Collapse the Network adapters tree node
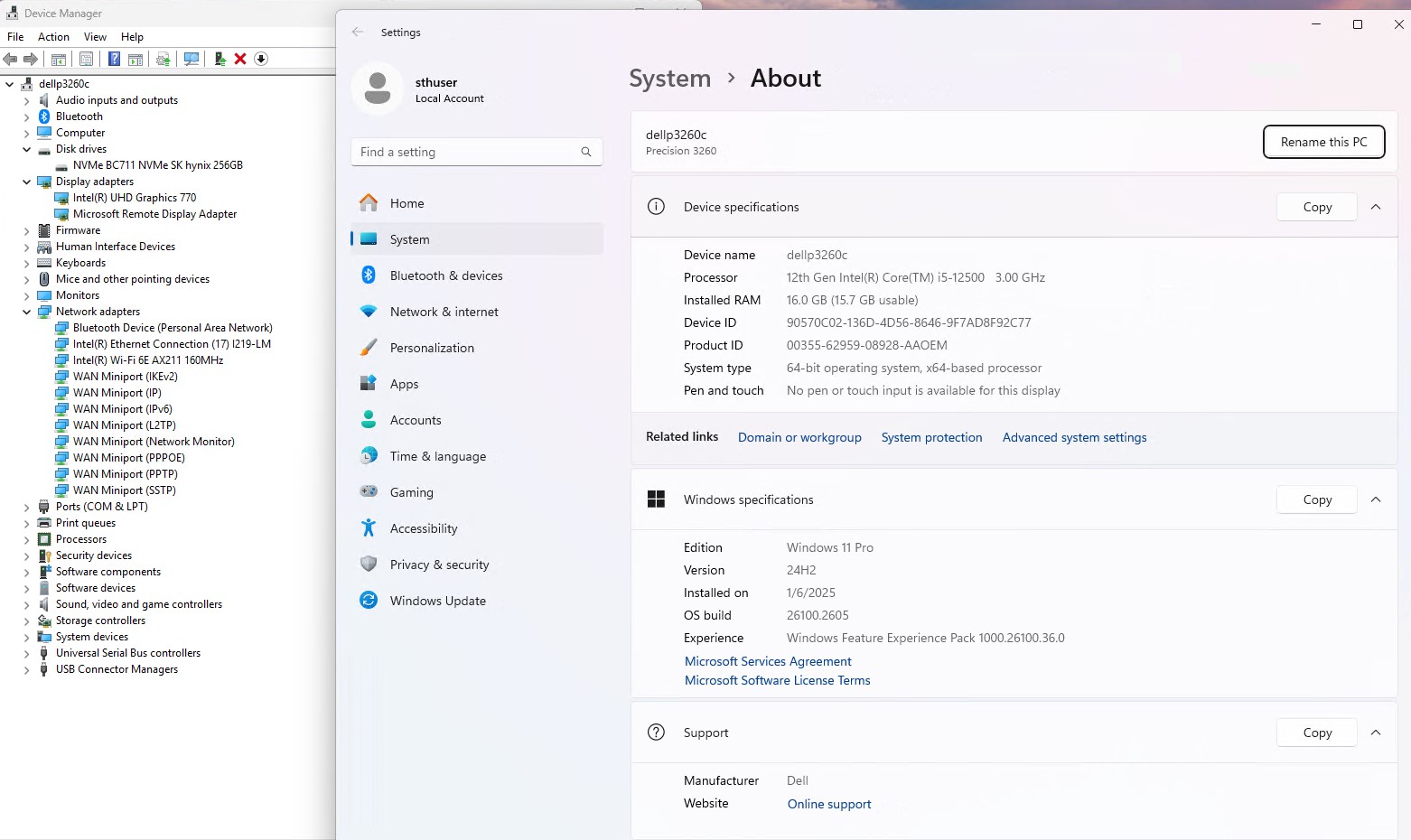This screenshot has width=1411, height=840. [26, 312]
